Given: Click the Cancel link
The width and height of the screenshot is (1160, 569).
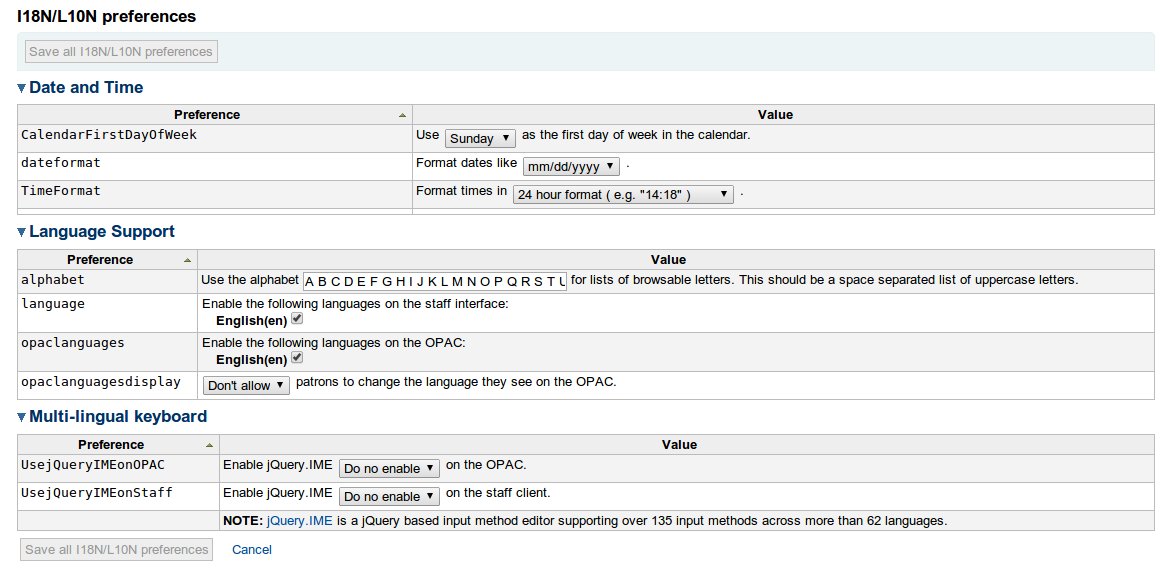Looking at the screenshot, I should (x=252, y=550).
